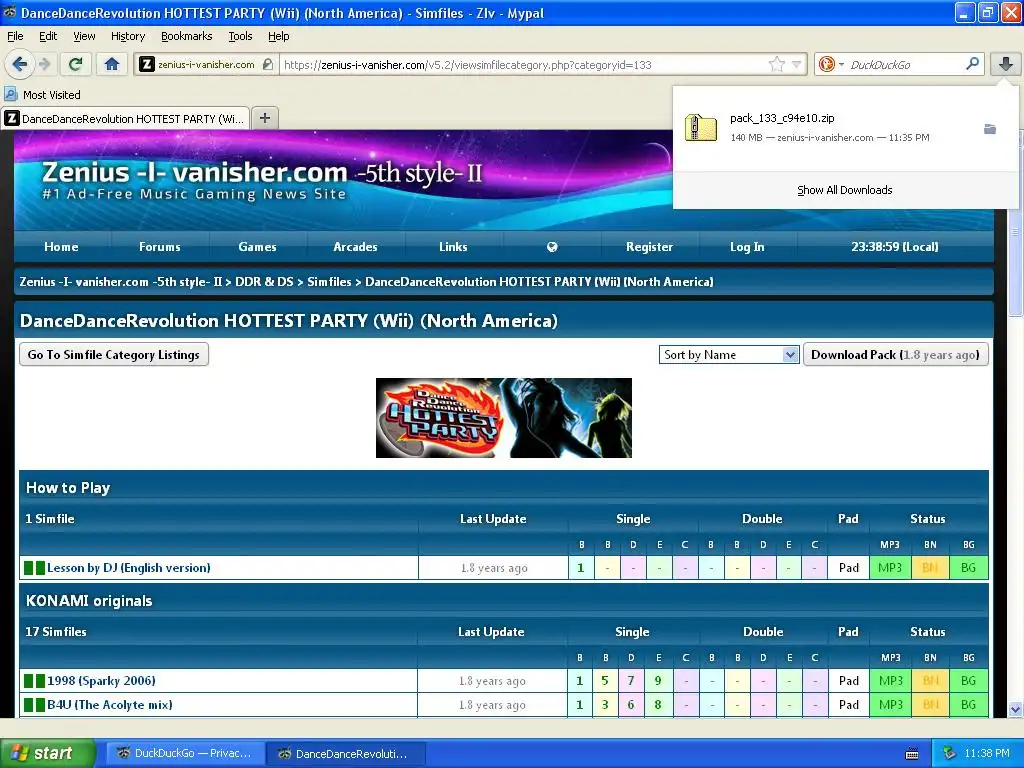This screenshot has height=768, width=1024.
Task: Open the History menu
Action: [128, 36]
